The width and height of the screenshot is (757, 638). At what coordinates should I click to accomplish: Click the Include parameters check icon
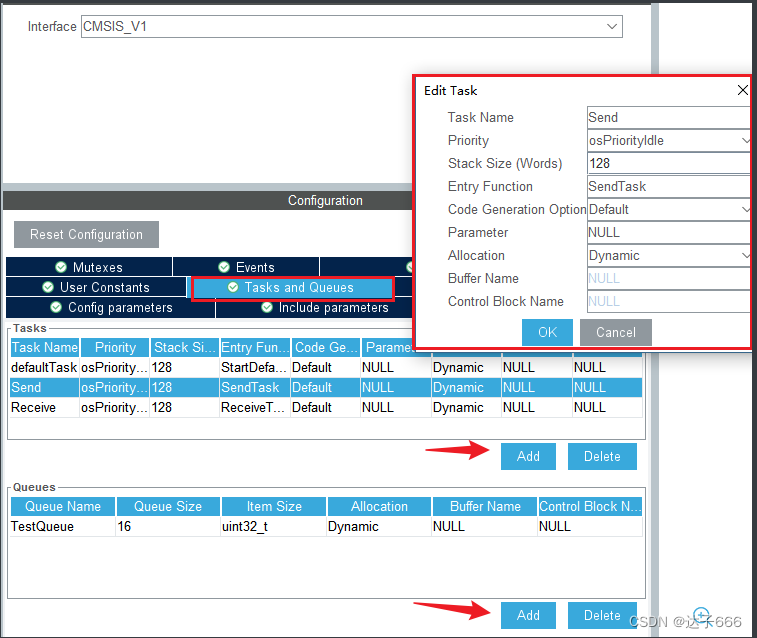click(267, 307)
